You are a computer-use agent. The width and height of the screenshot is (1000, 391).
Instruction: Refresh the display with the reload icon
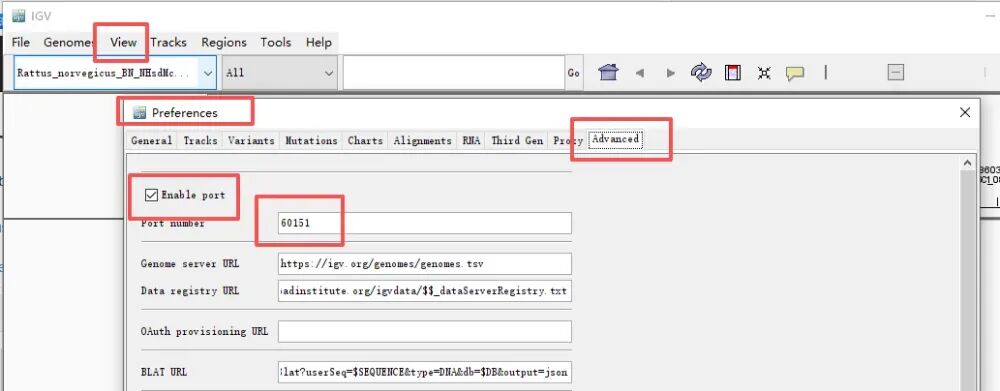point(701,72)
